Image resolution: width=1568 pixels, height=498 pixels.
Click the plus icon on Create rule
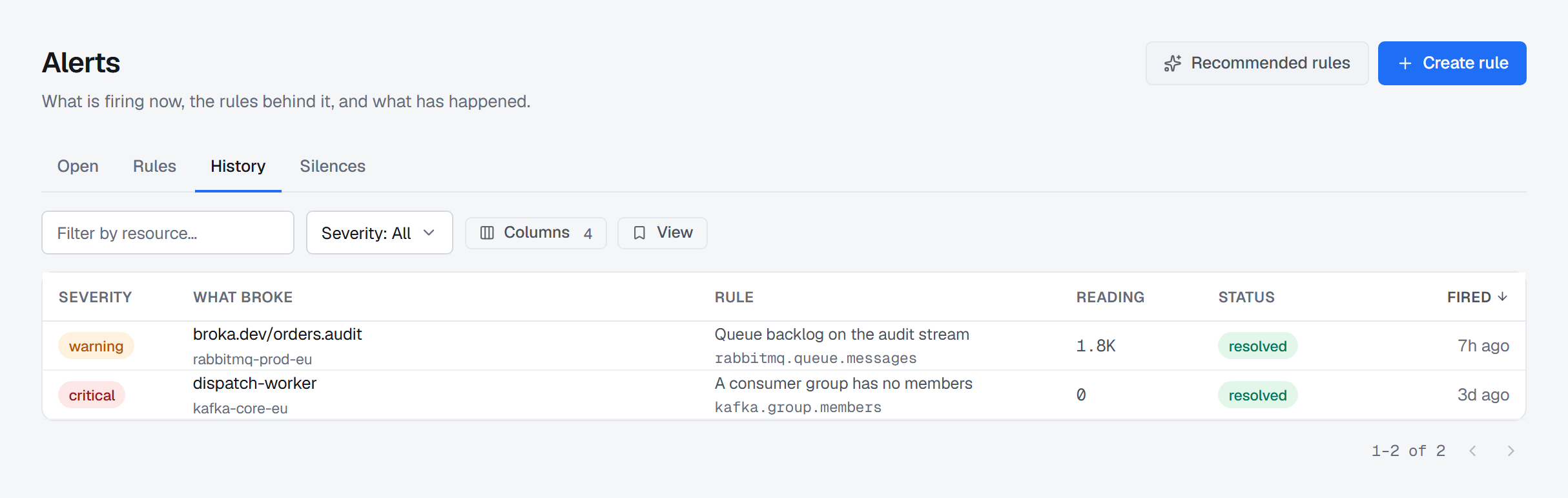point(1405,63)
